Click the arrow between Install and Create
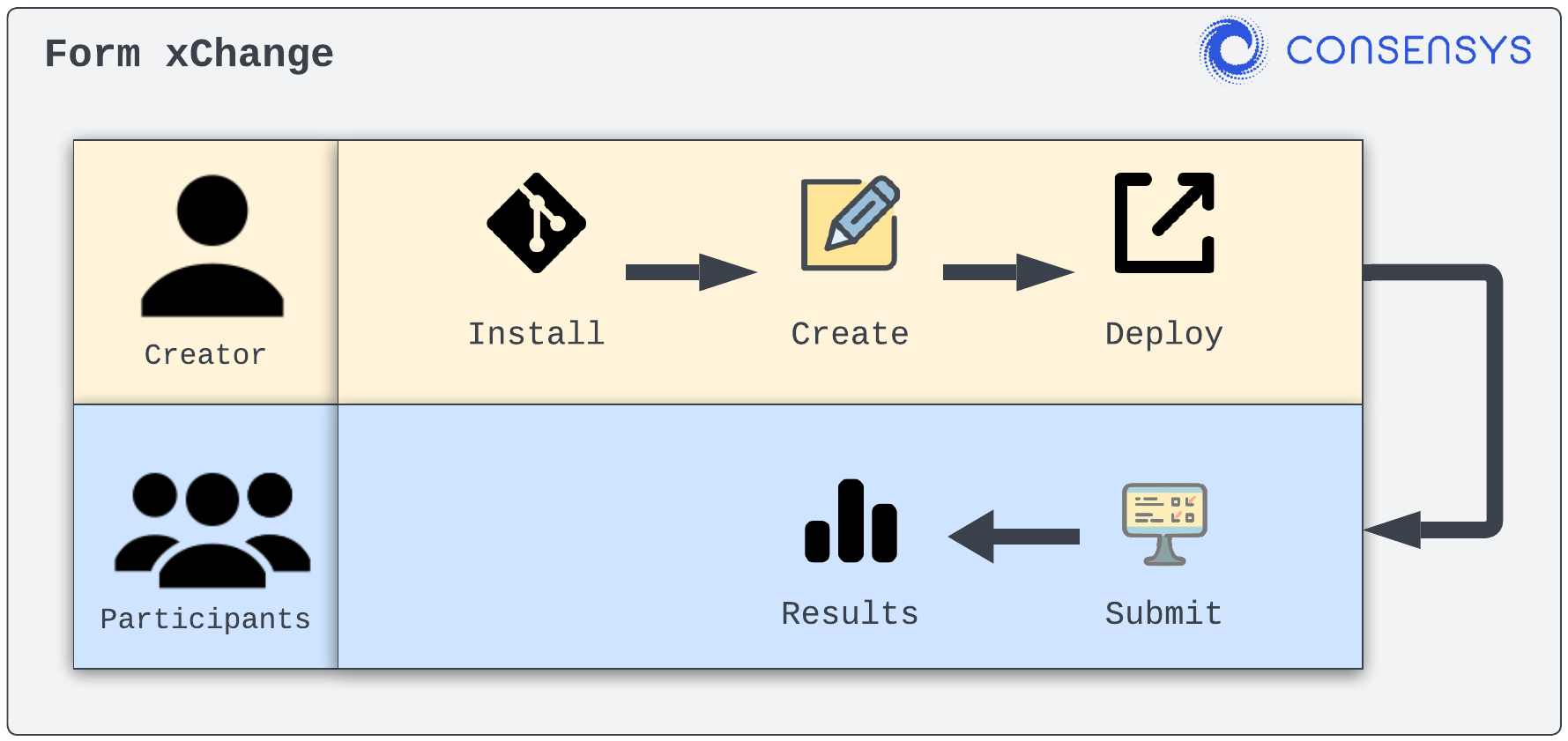The height and width of the screenshot is (741, 1568). tap(690, 272)
